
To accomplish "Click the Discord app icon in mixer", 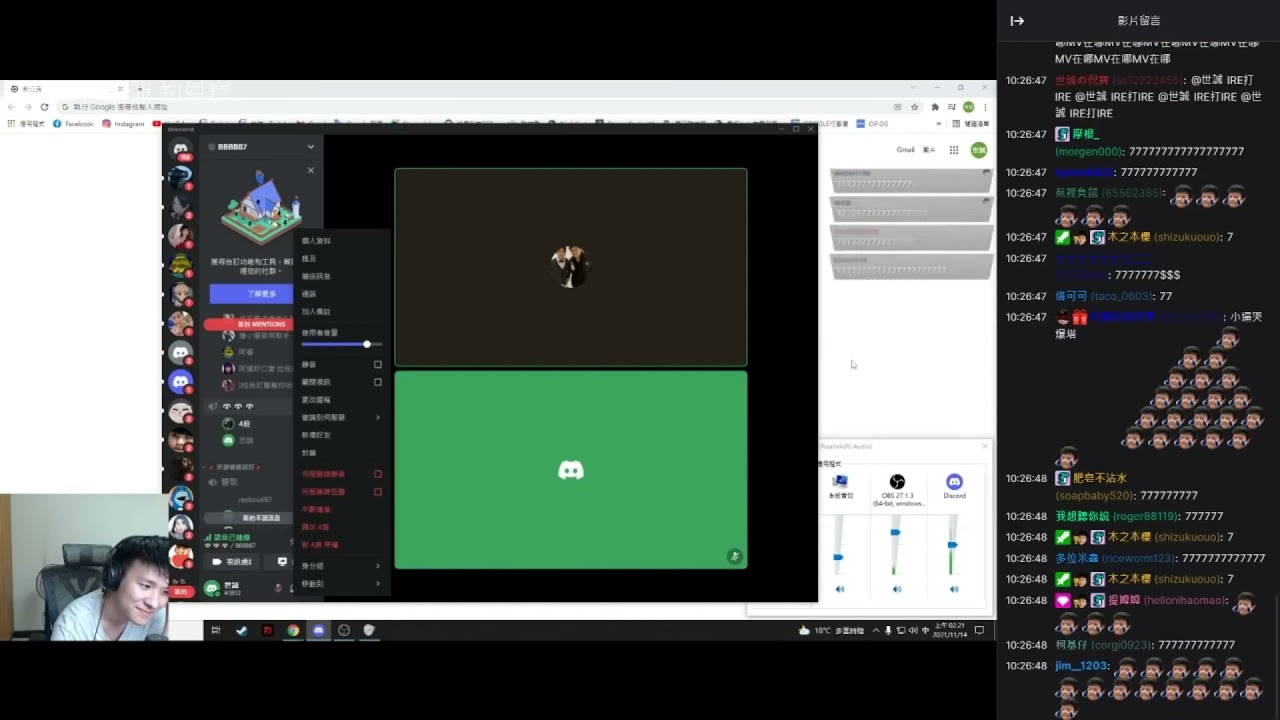I will click(954, 482).
